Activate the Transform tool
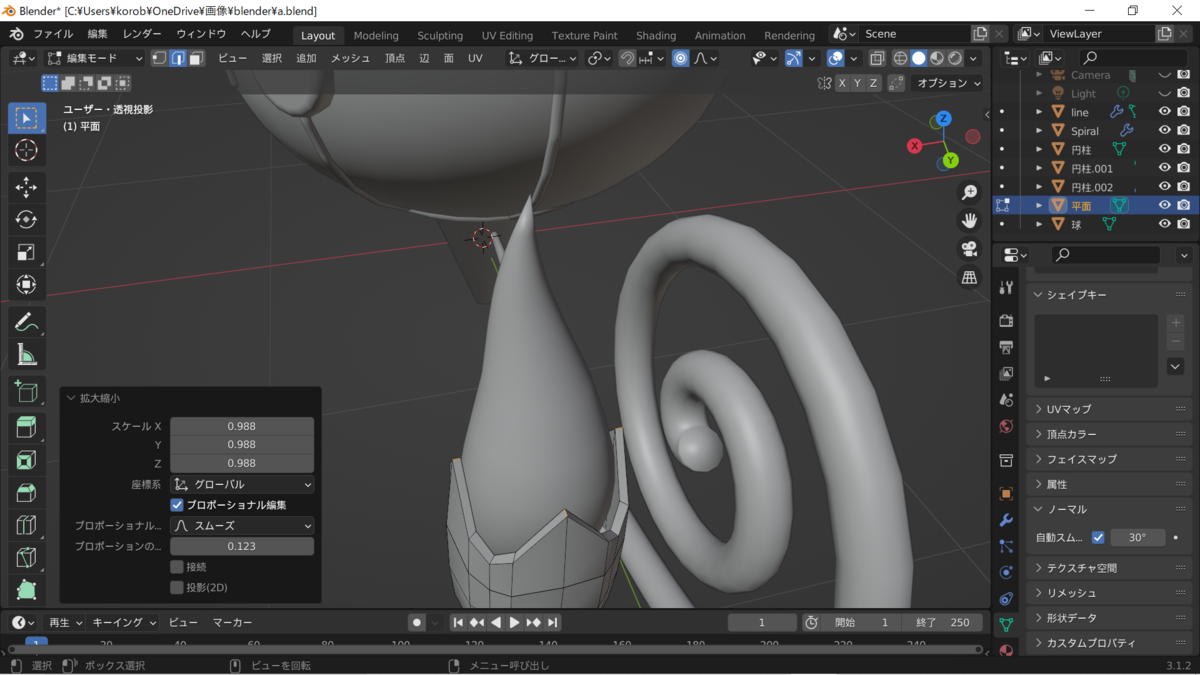Screen dimensions: 1200x675 coord(27,286)
